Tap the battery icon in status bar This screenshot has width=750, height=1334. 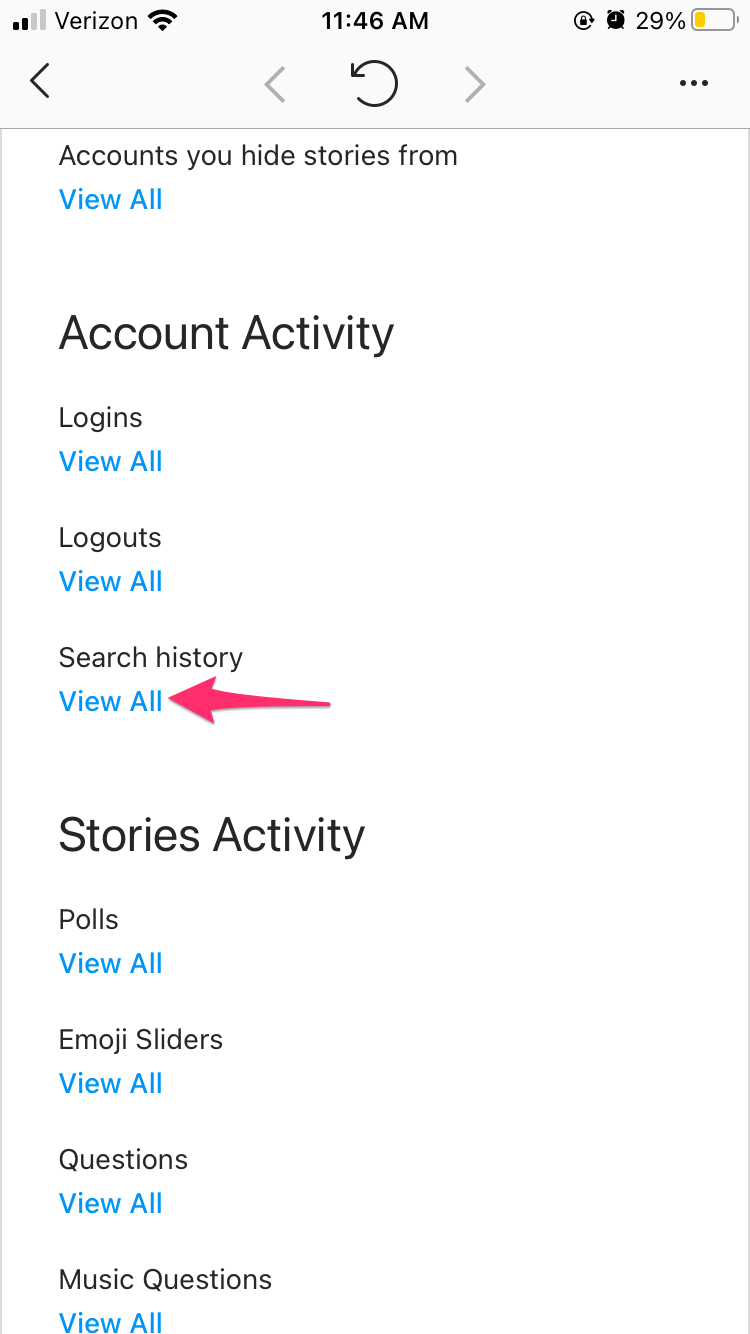pyautogui.click(x=714, y=21)
